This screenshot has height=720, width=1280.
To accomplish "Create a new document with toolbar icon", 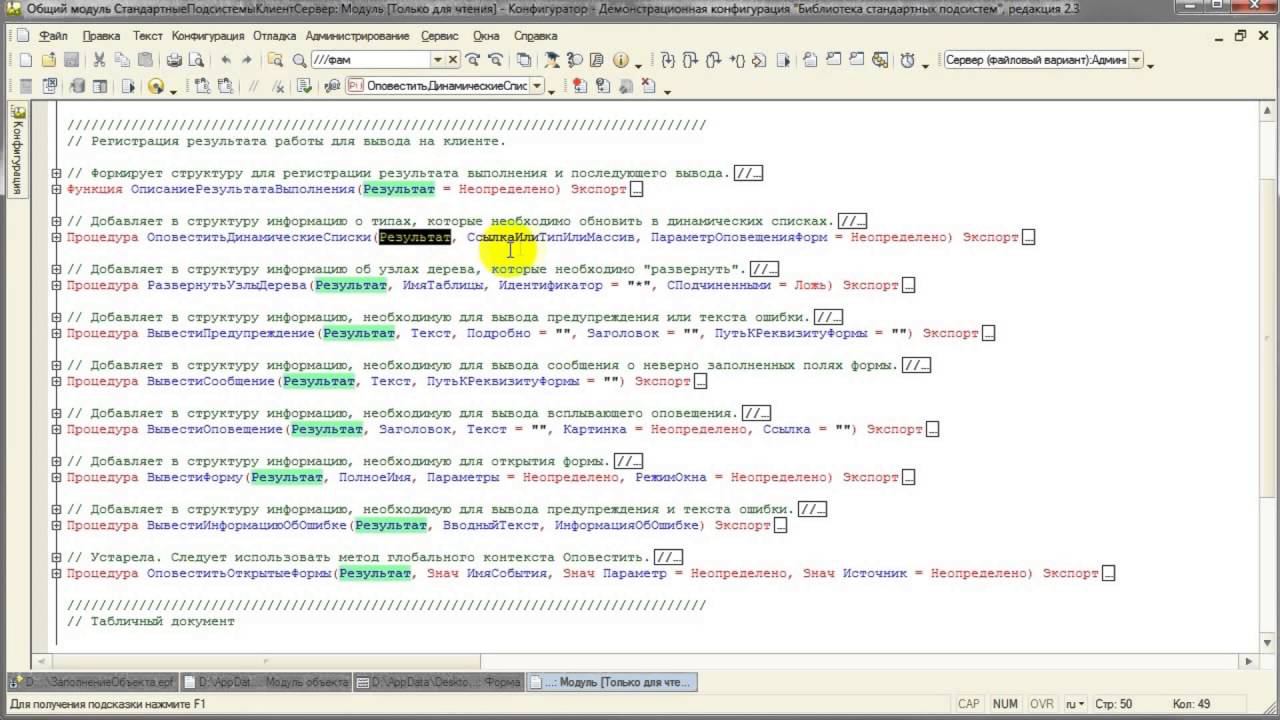I will click(26, 60).
